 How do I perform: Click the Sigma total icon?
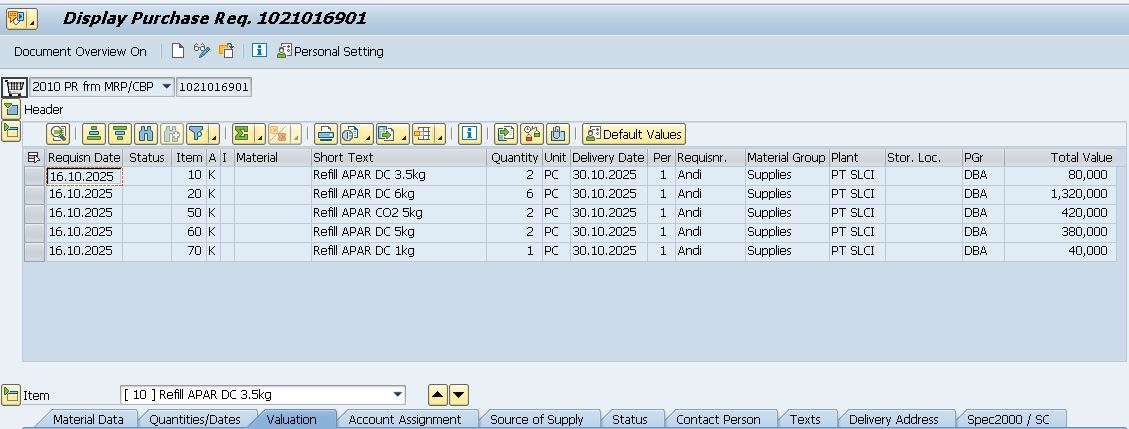pyautogui.click(x=242, y=134)
